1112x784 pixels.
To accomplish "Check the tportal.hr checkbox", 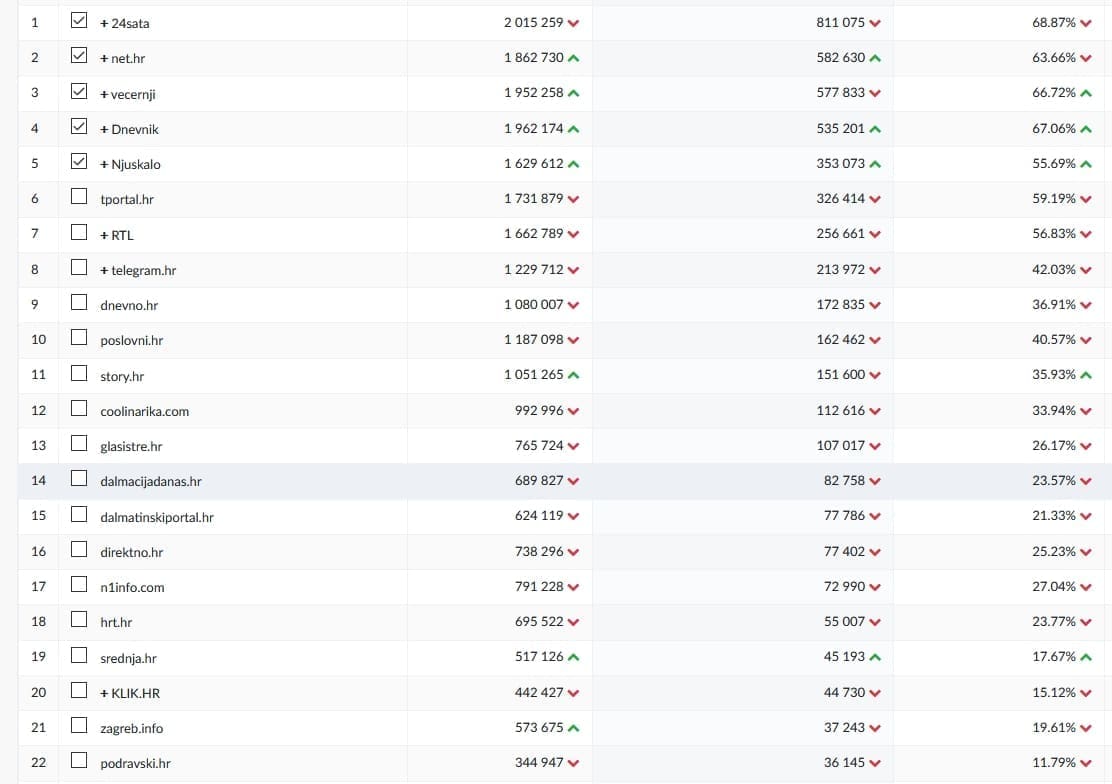I will pyautogui.click(x=79, y=198).
